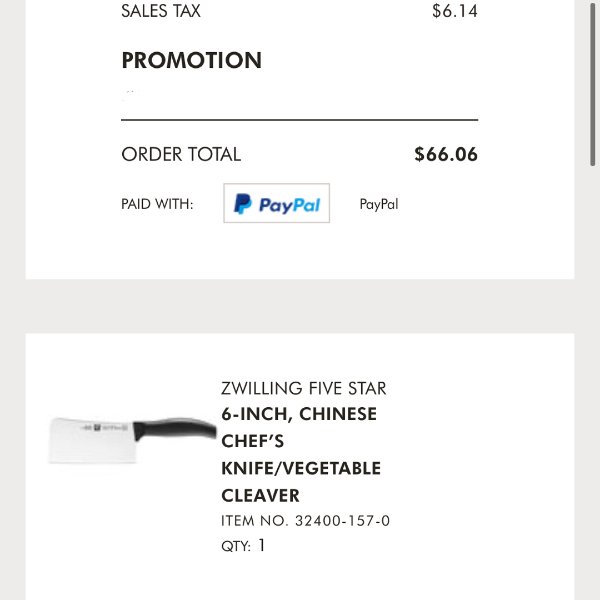The height and width of the screenshot is (600, 600).
Task: Click the Qty: 1 label
Action: pyautogui.click(x=243, y=545)
